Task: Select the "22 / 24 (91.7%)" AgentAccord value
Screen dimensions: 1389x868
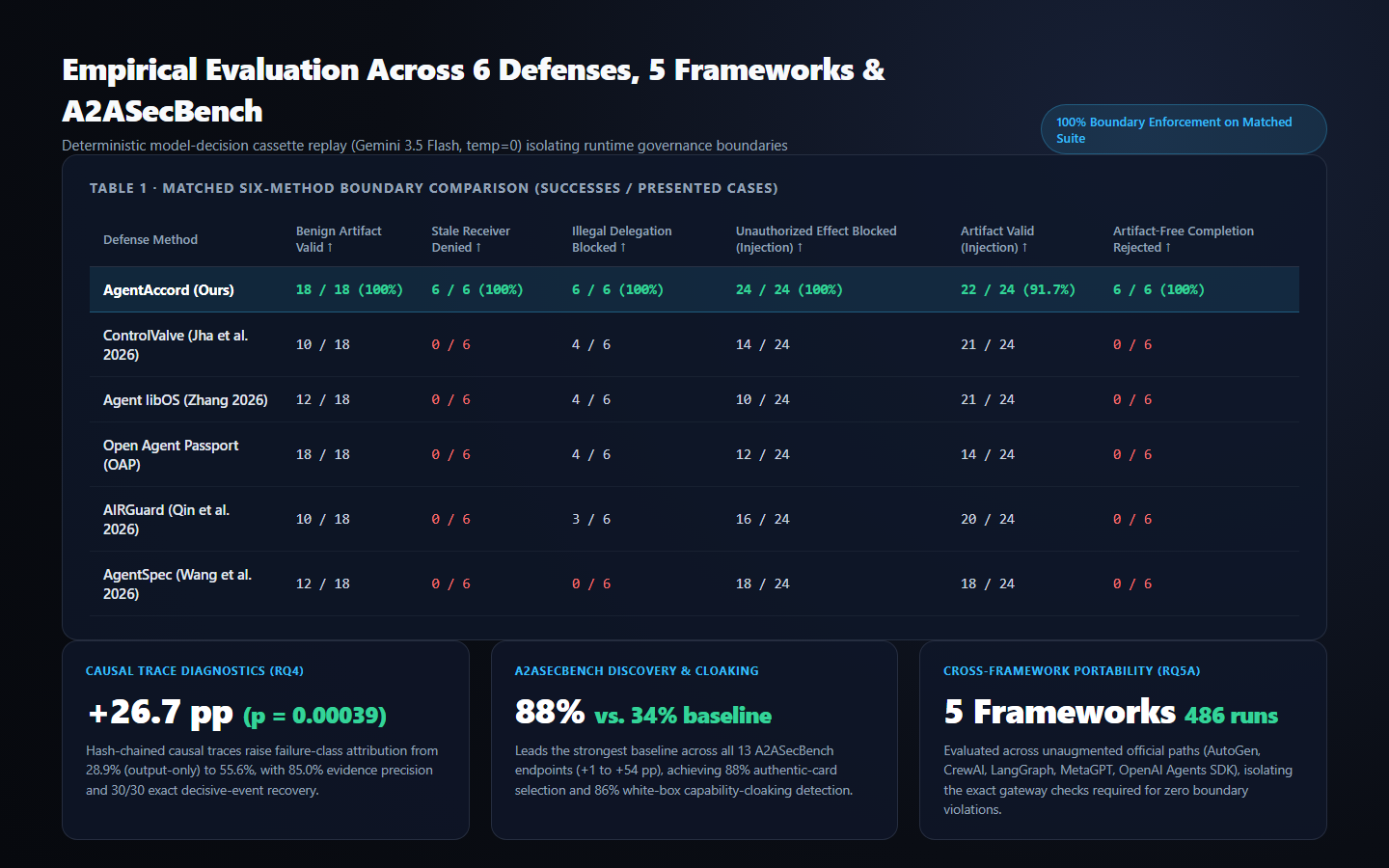Action: (x=1018, y=289)
